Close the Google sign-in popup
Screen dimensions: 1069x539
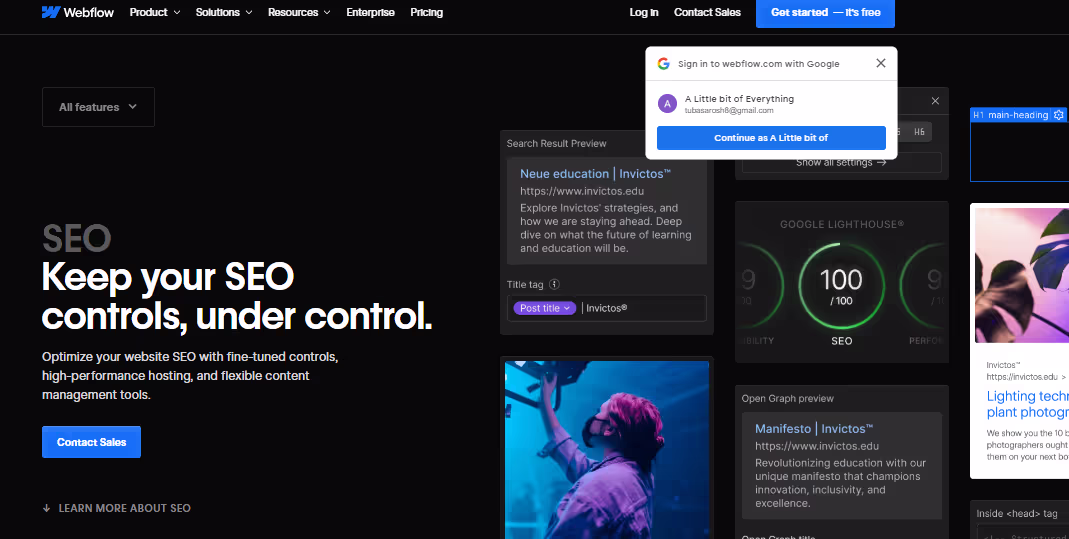click(x=881, y=63)
